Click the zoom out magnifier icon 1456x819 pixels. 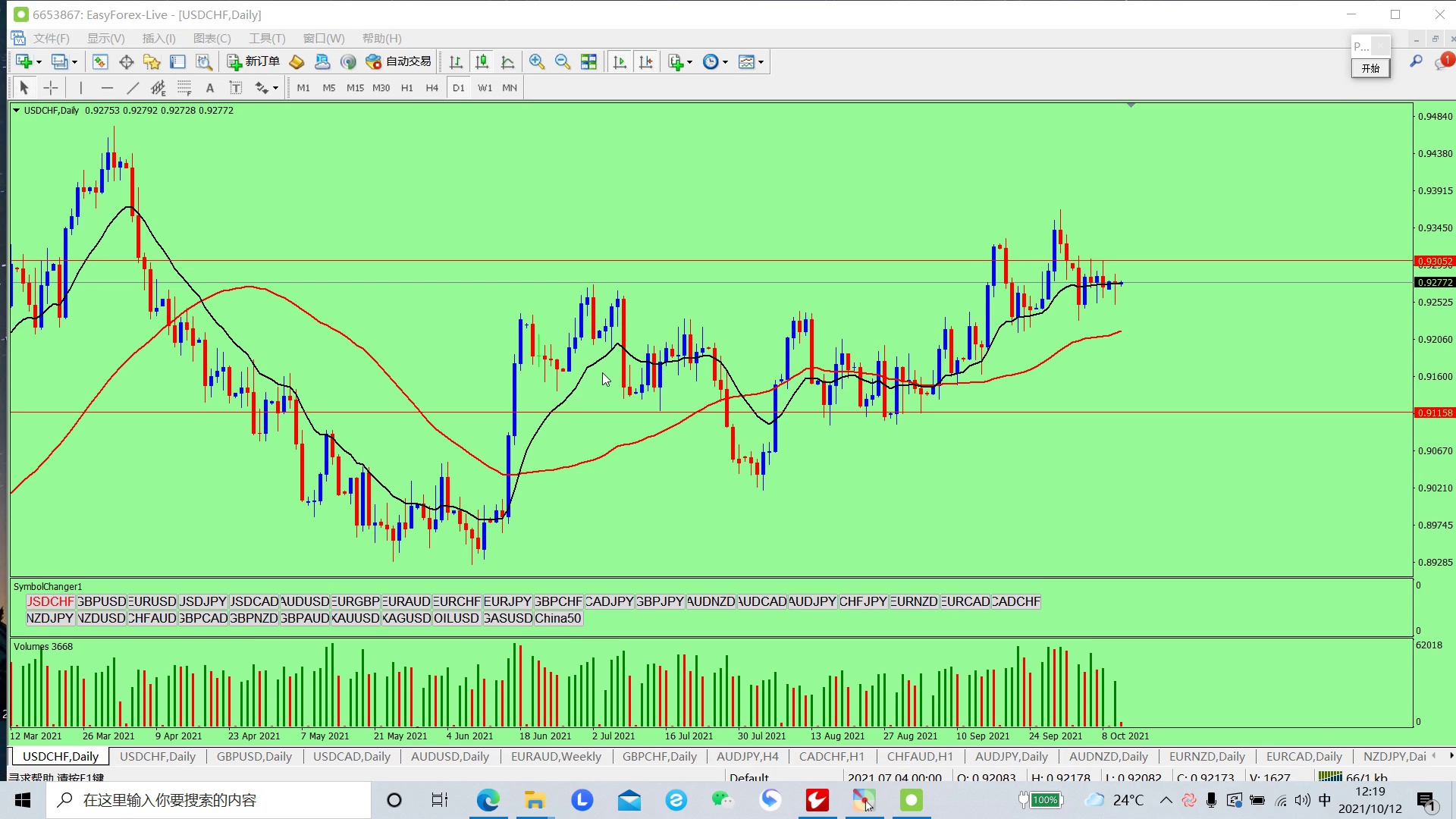563,62
